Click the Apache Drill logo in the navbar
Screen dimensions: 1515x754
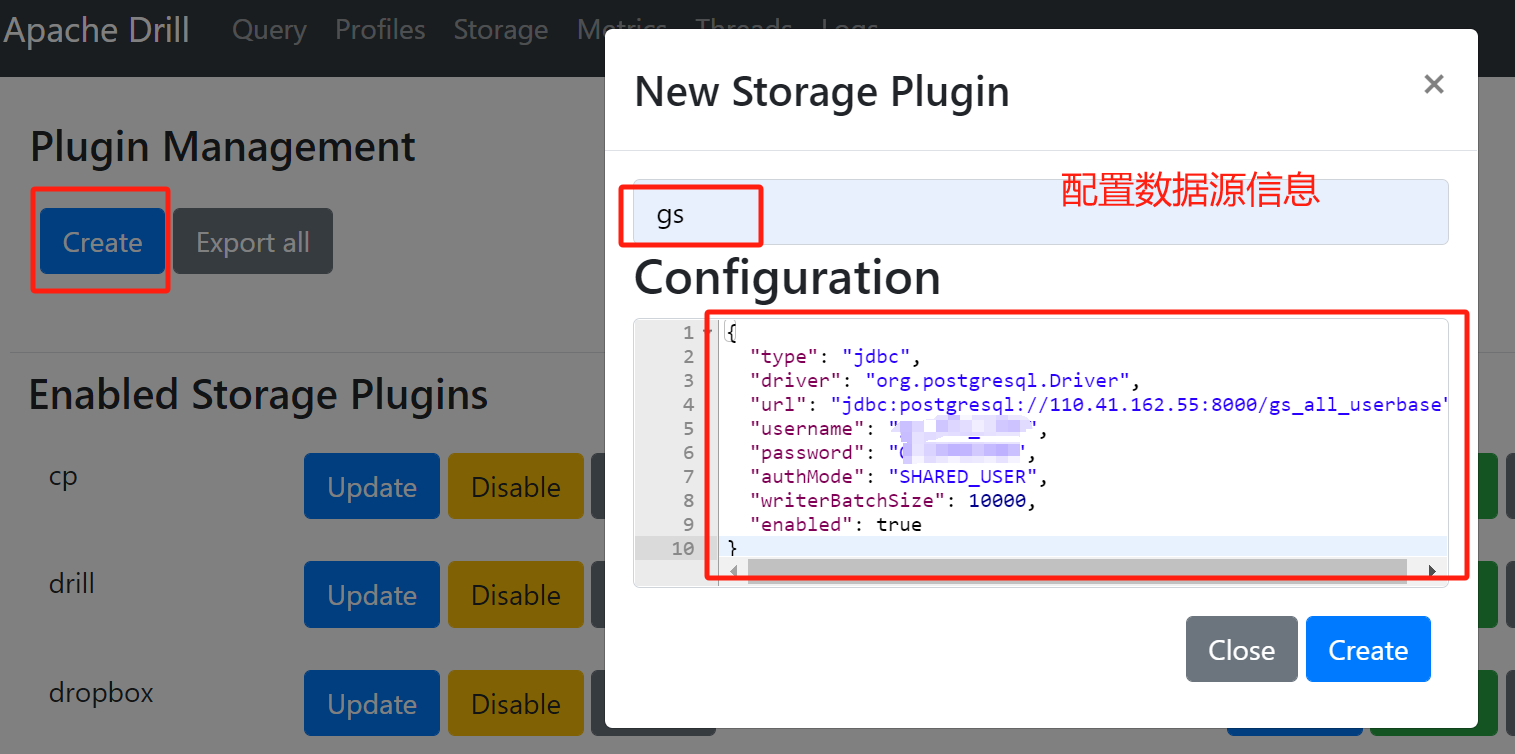96,29
